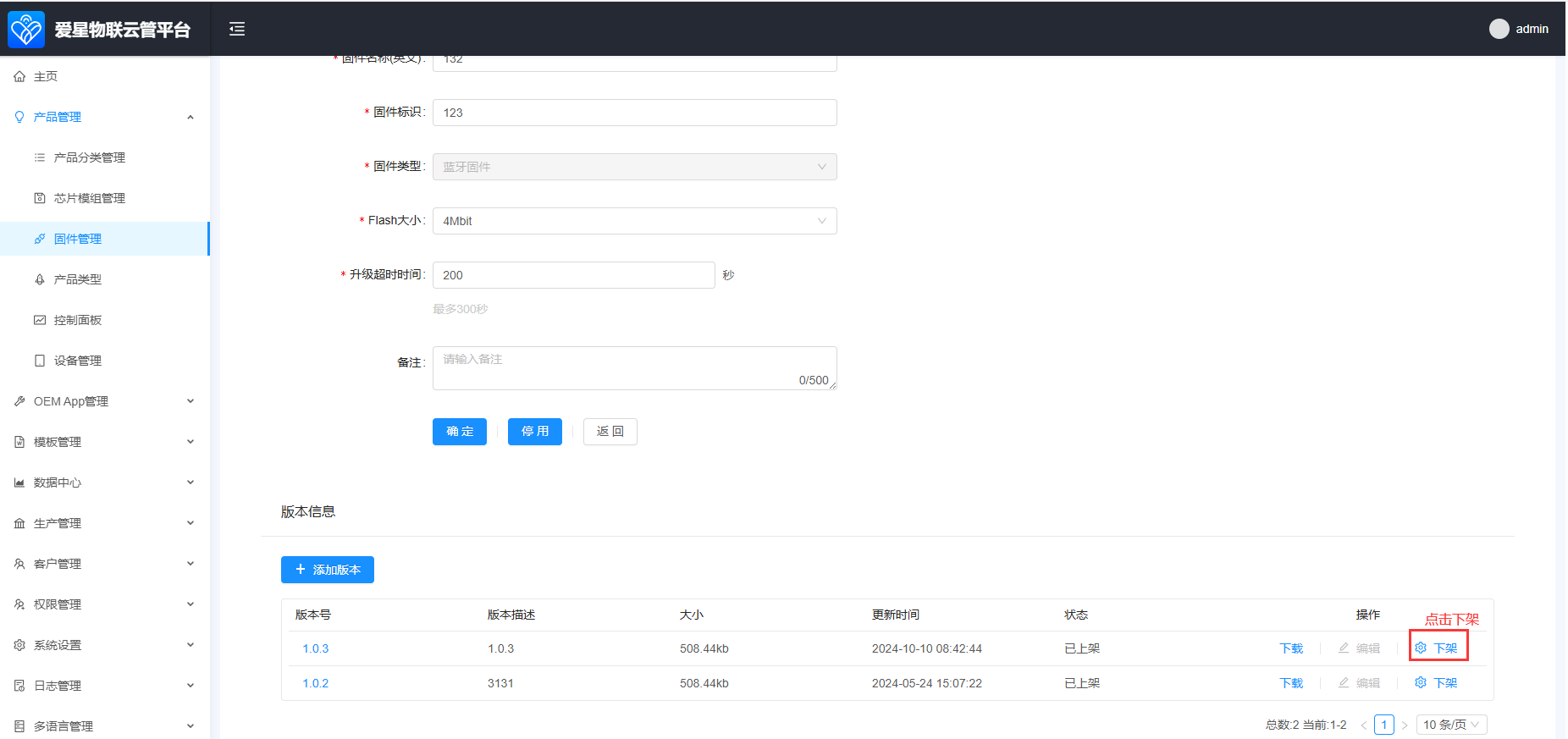Click the 添加版本 button
The width and height of the screenshot is (1568, 739).
click(328, 570)
